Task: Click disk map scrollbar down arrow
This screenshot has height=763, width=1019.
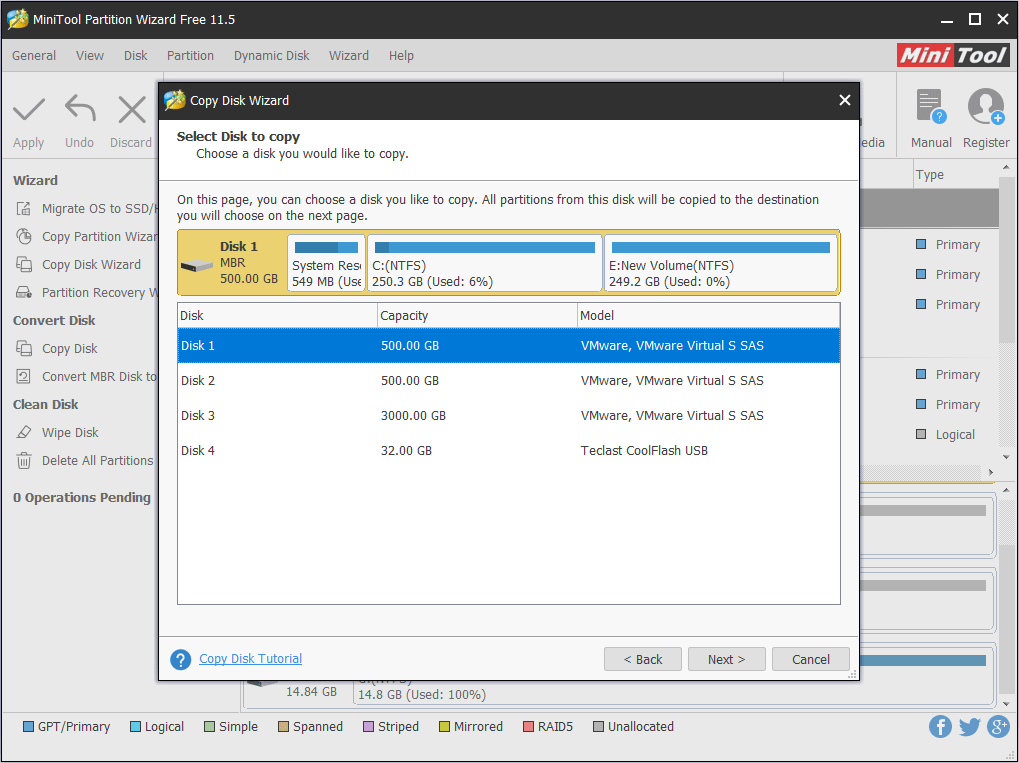Action: pyautogui.click(x=1007, y=704)
